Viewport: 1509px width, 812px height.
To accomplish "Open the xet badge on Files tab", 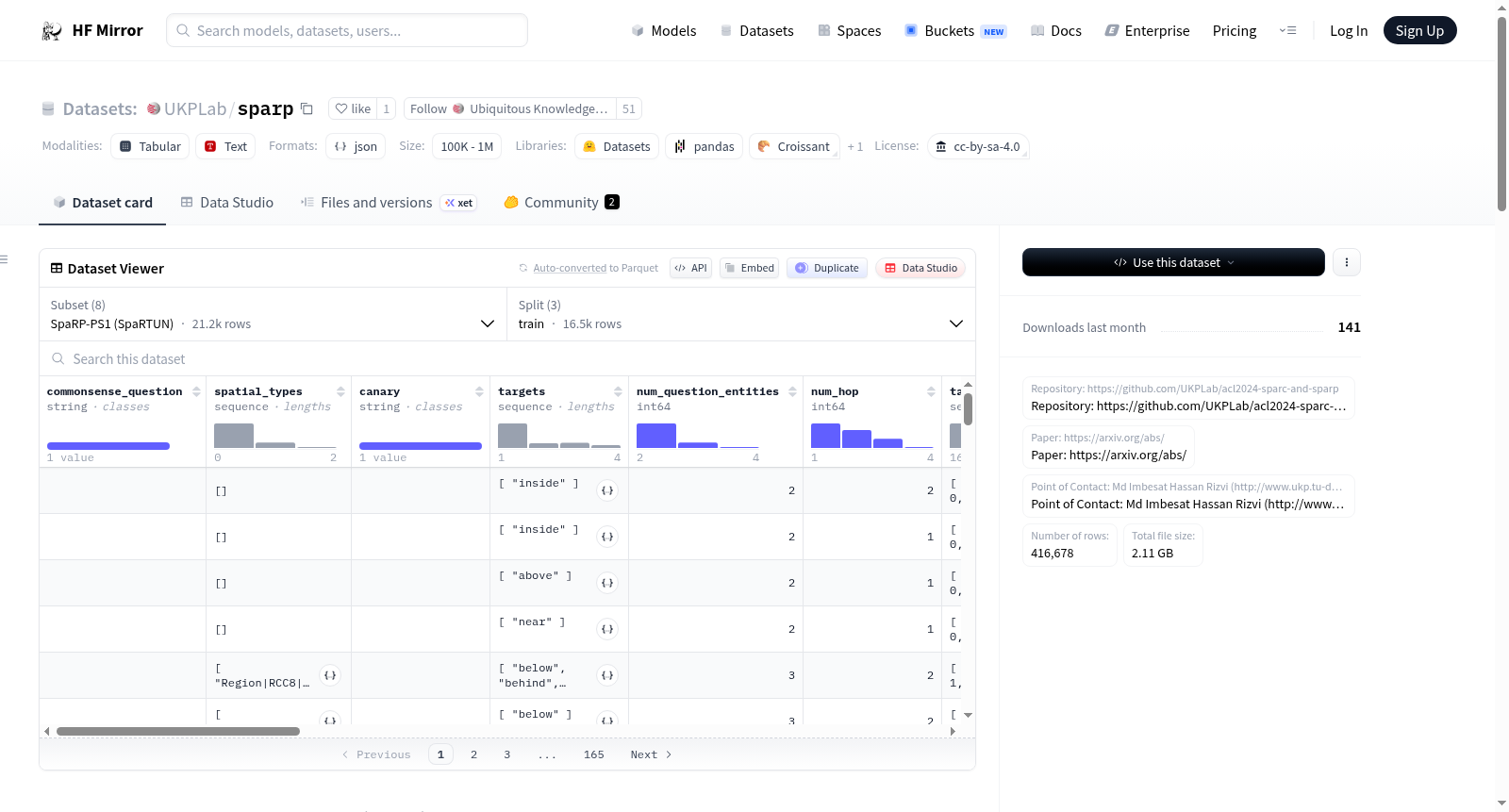I will pyautogui.click(x=459, y=203).
